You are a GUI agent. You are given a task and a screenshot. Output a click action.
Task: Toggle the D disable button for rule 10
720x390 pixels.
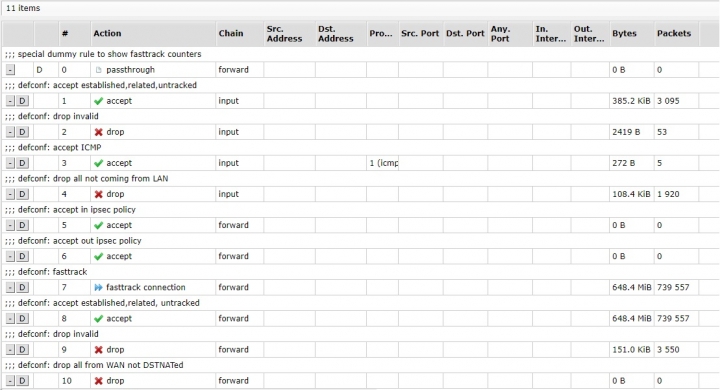tap(22, 381)
